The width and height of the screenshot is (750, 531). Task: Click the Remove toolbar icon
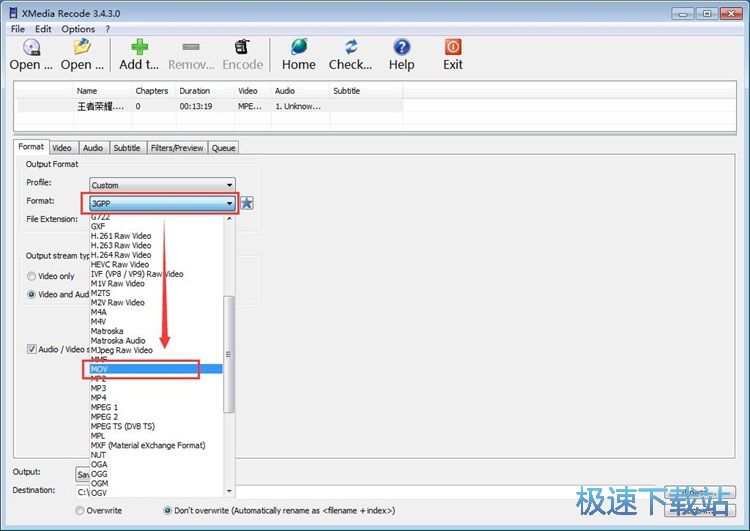[191, 47]
